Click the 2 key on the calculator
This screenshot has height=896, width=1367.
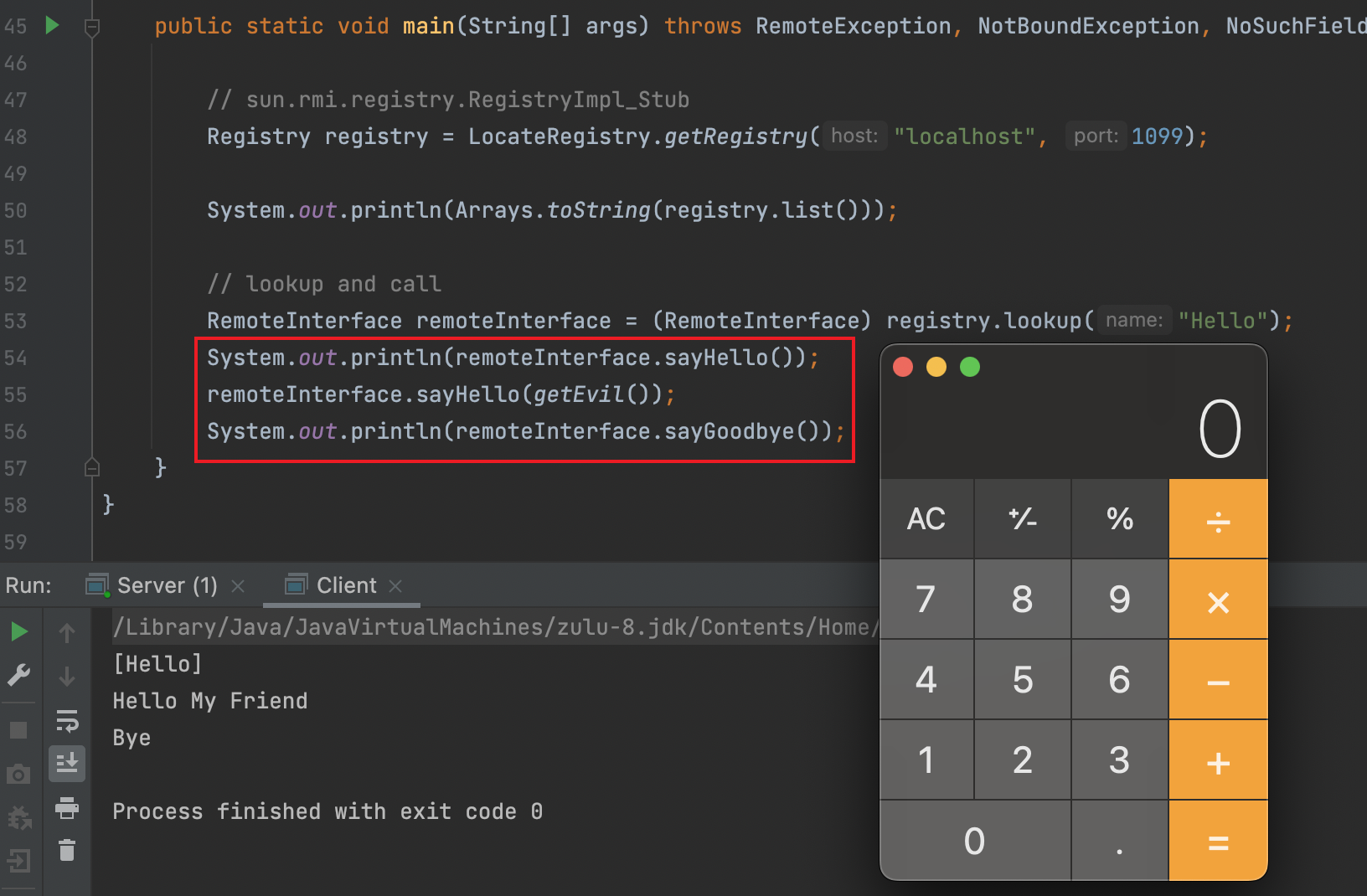coord(1023,760)
